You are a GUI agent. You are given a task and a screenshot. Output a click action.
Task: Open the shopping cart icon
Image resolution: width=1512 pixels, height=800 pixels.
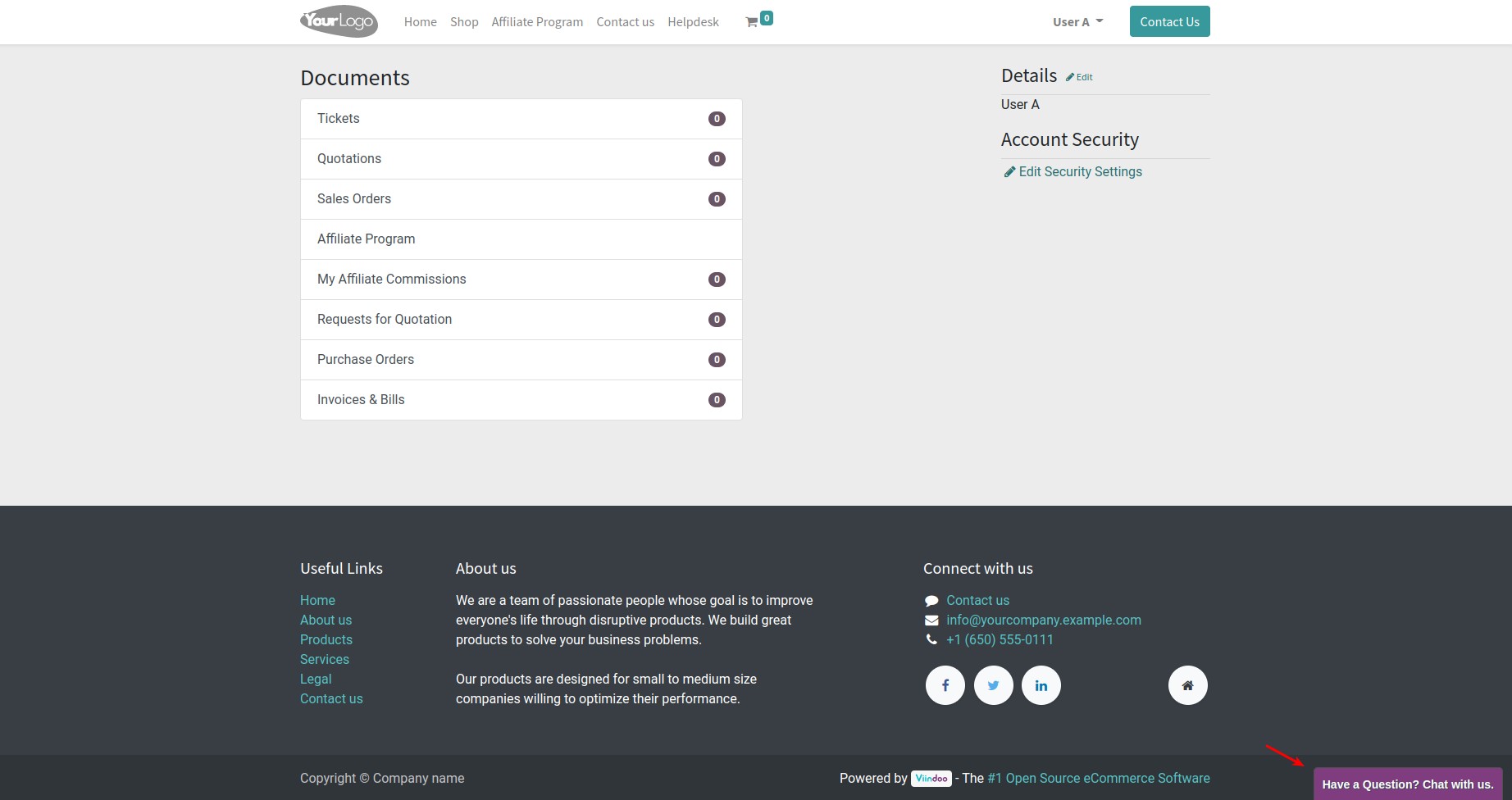pyautogui.click(x=753, y=21)
